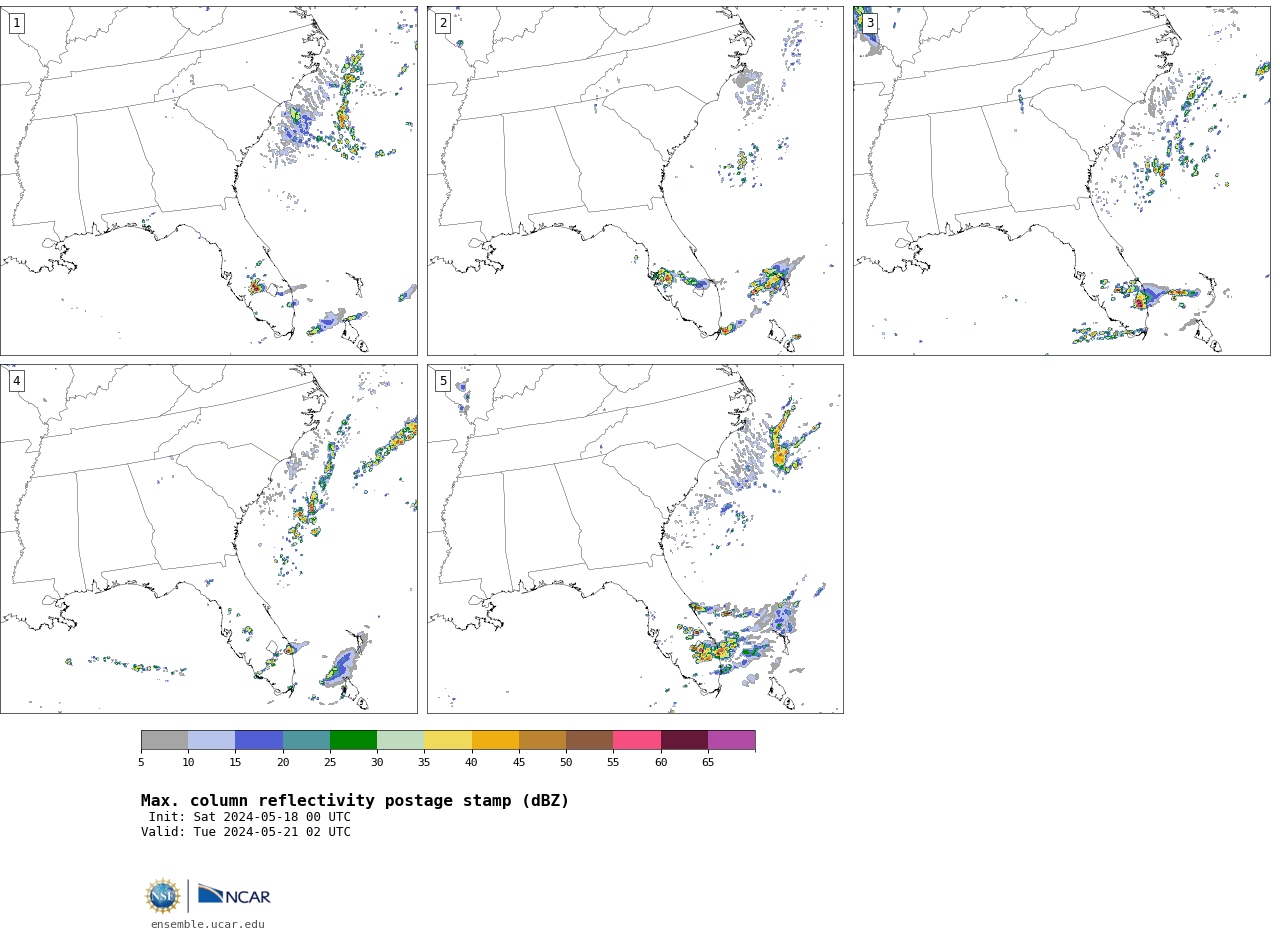Click the tan 45-50 dBZ swatch
1280x936 pixels.
click(x=542, y=740)
